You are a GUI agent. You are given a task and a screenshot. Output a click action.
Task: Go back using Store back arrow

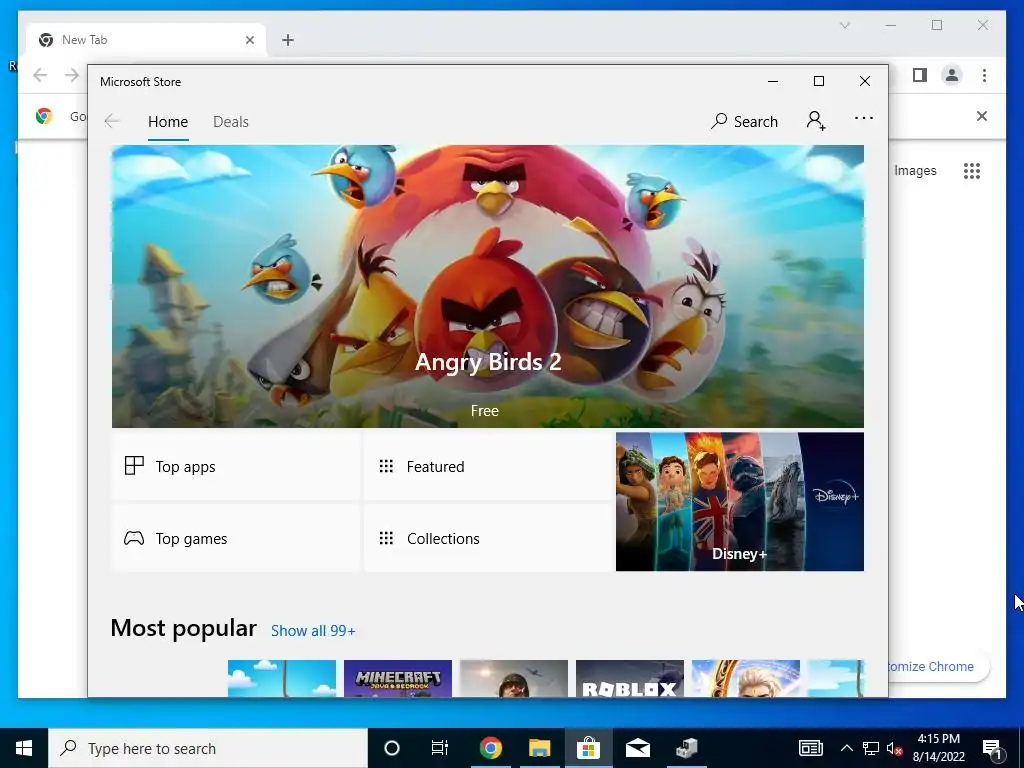[112, 121]
